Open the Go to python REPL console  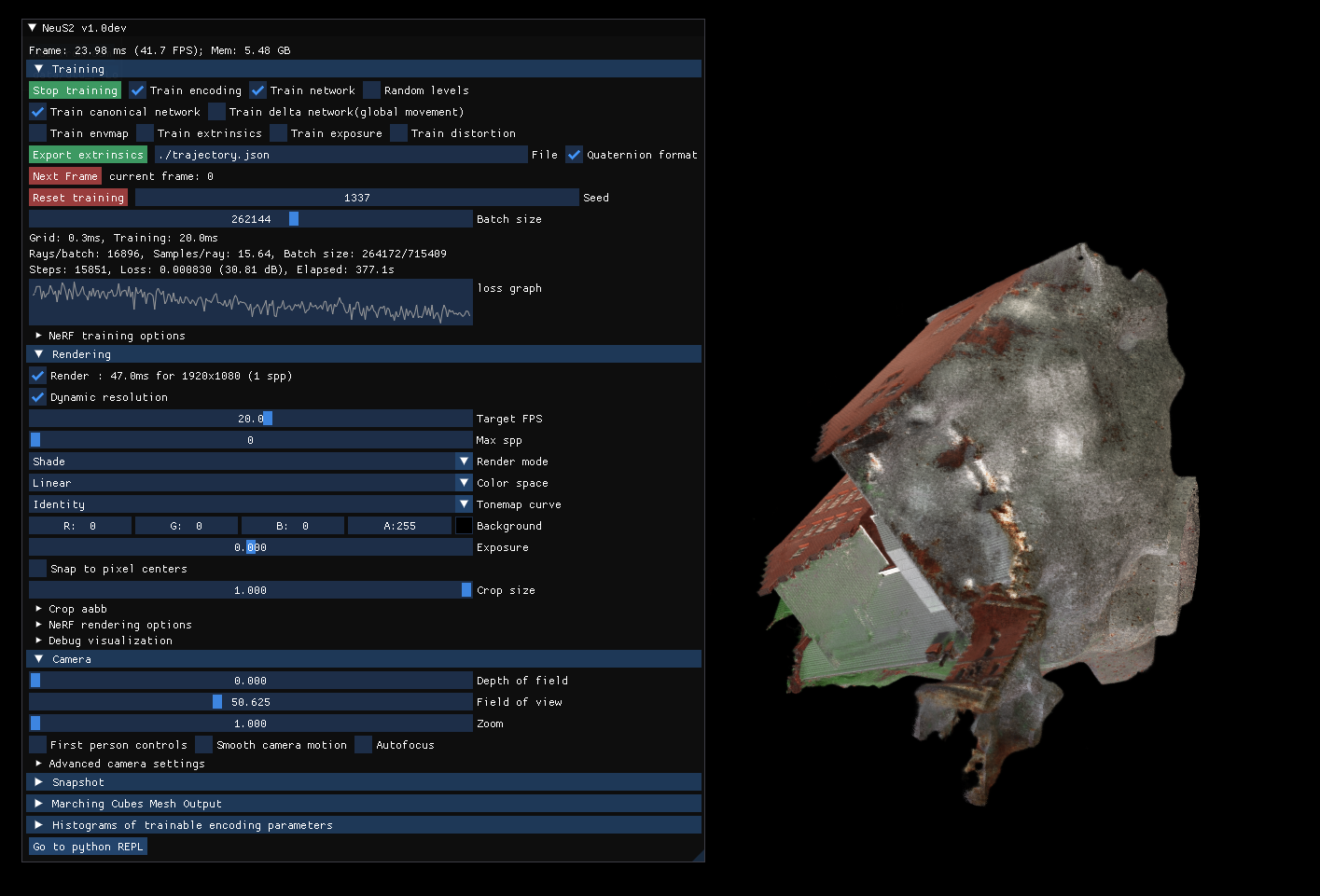pos(88,846)
